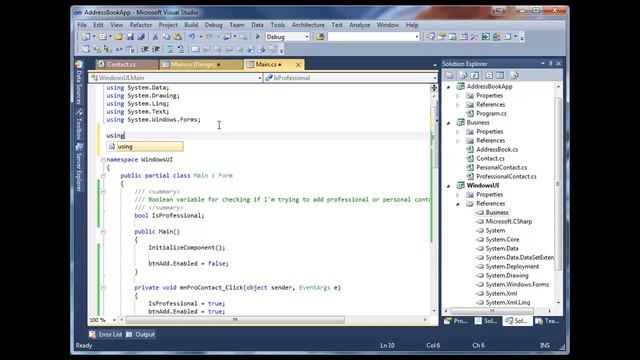Open the Architecture menu
Viewport: 640px width, 360px height.
pyautogui.click(x=308, y=25)
